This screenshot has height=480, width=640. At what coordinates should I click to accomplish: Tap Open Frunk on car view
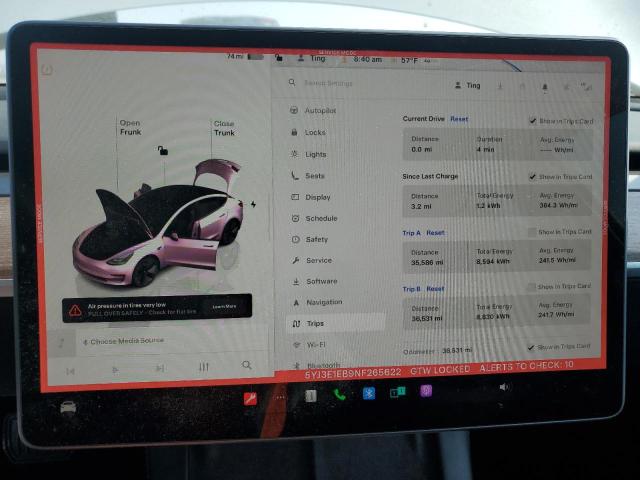130,127
